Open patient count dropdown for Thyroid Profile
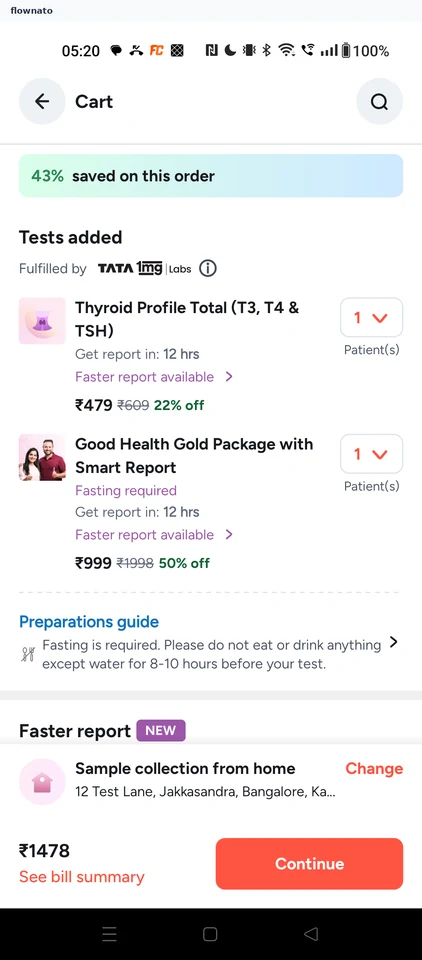 (x=371, y=317)
